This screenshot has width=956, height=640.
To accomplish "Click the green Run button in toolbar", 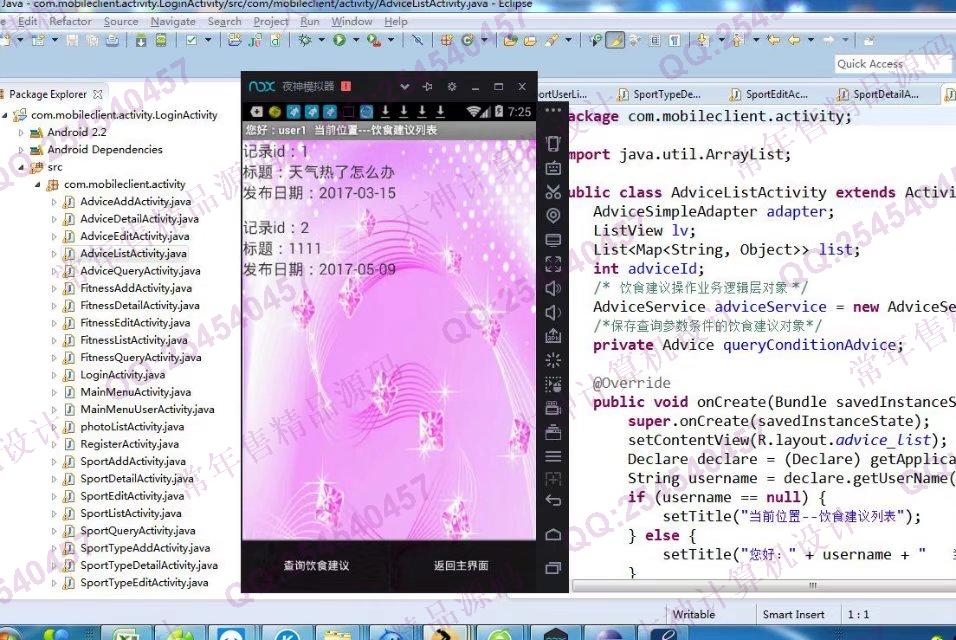I will (339, 40).
